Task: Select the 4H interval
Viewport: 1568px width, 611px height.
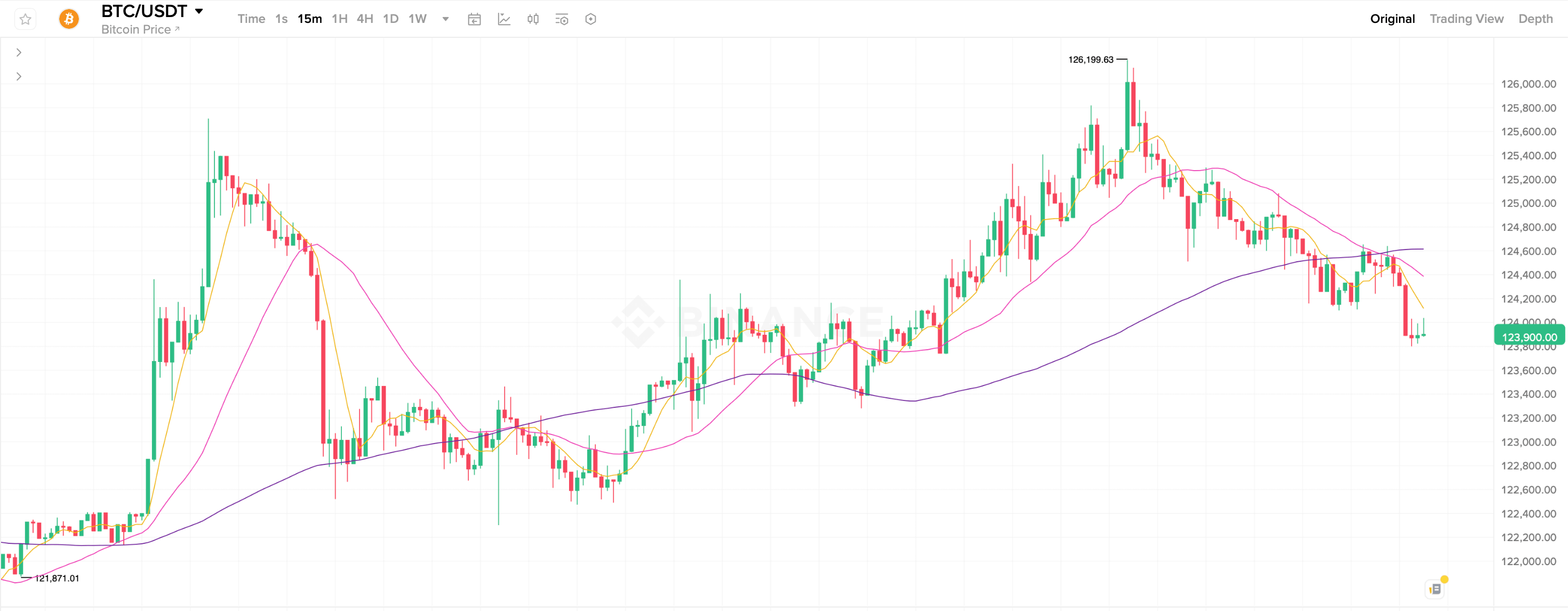Action: tap(365, 19)
